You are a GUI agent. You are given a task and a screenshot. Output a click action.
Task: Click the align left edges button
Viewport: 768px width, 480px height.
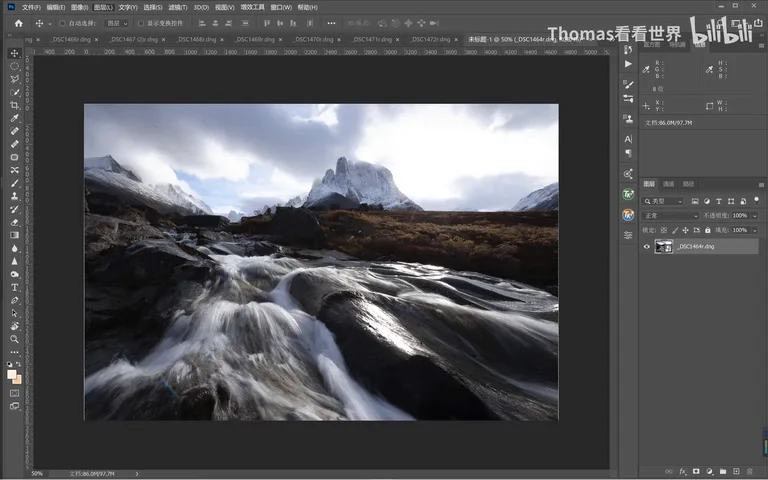(x=202, y=23)
